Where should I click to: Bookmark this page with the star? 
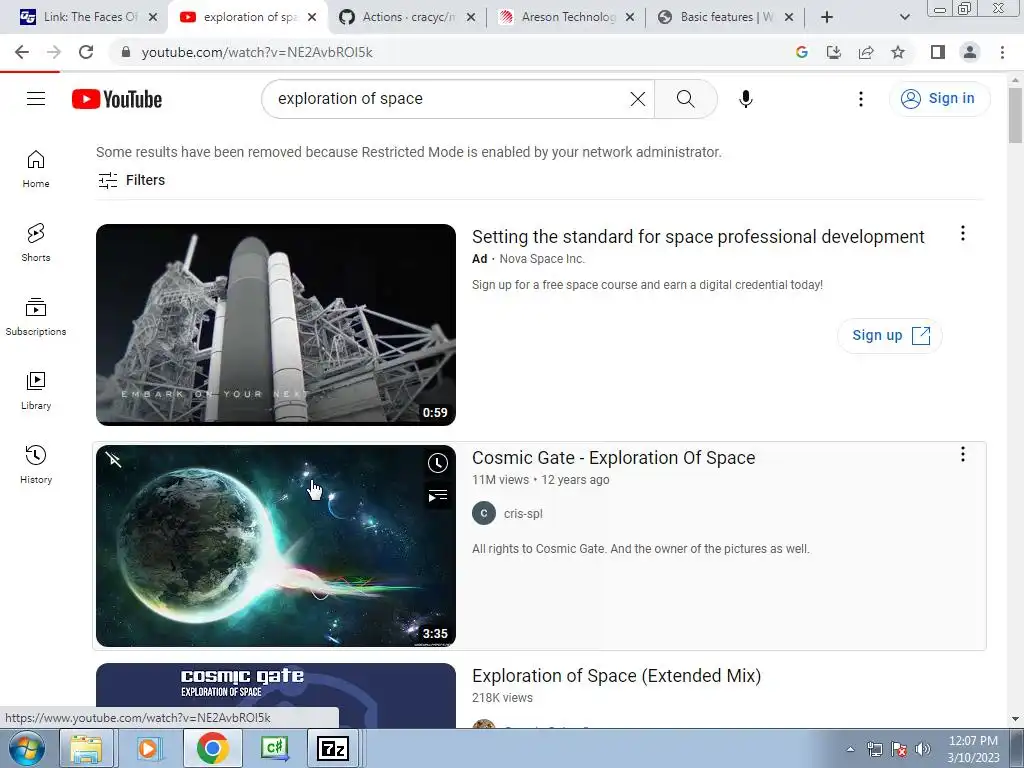coord(898,52)
